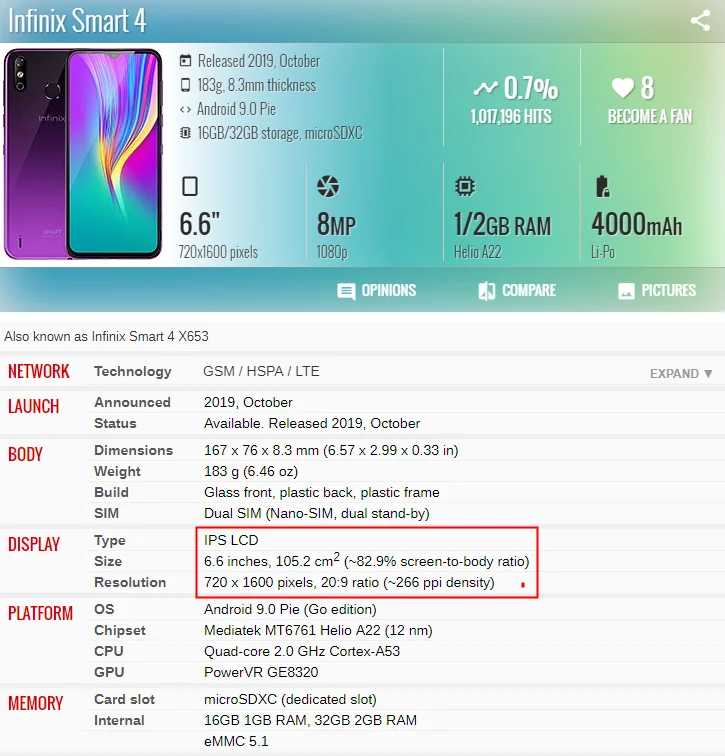Viewport: 725px width, 756px height.
Task: Click the Dimensions spec label link
Action: [134, 450]
